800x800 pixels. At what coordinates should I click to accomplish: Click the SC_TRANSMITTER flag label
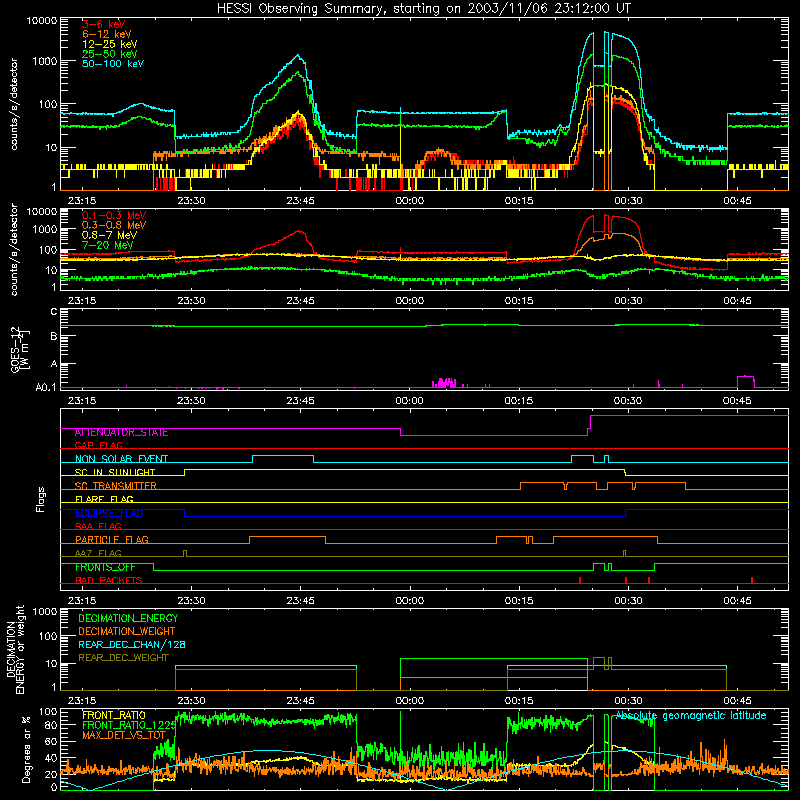pyautogui.click(x=115, y=486)
